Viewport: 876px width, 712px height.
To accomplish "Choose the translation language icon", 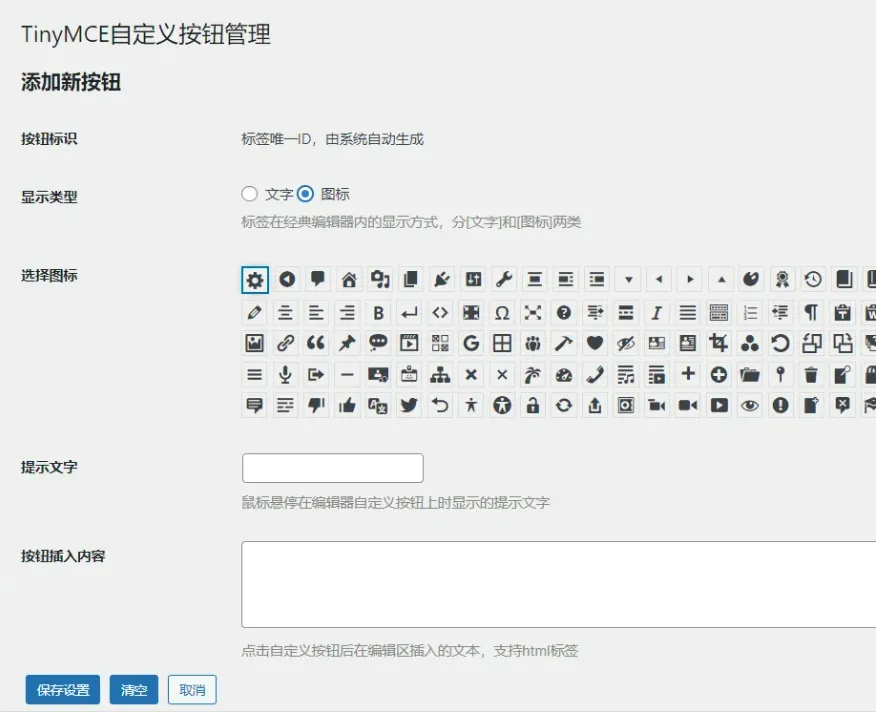I will (x=378, y=405).
